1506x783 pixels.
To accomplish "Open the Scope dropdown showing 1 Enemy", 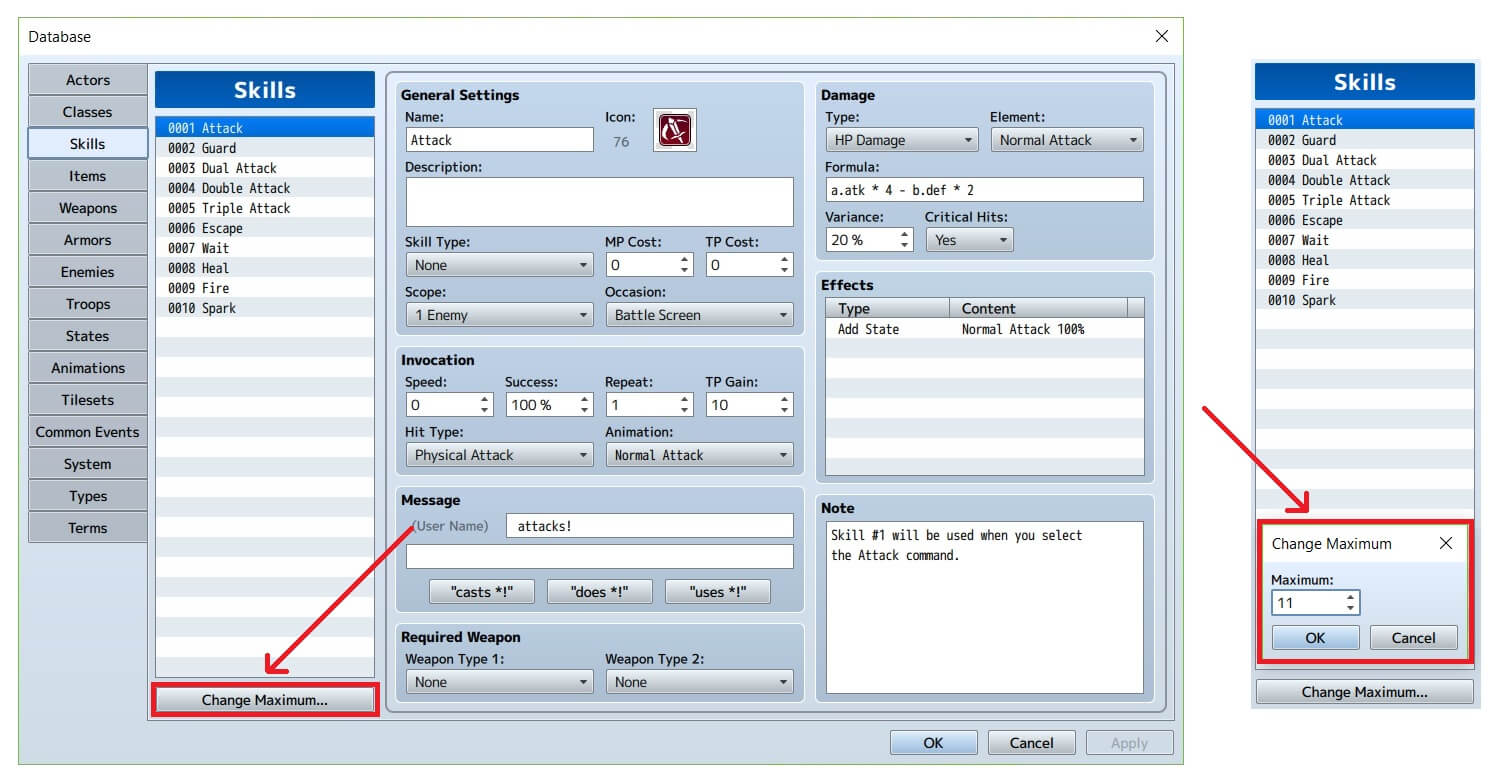I will point(499,315).
